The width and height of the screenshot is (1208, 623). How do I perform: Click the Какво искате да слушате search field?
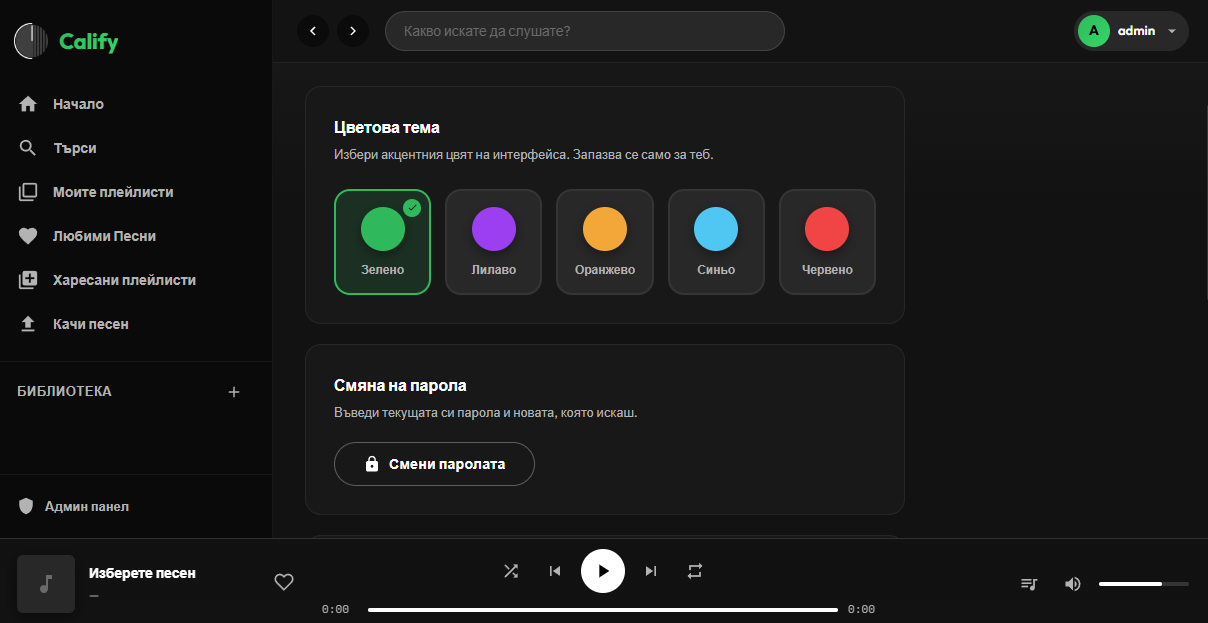585,31
